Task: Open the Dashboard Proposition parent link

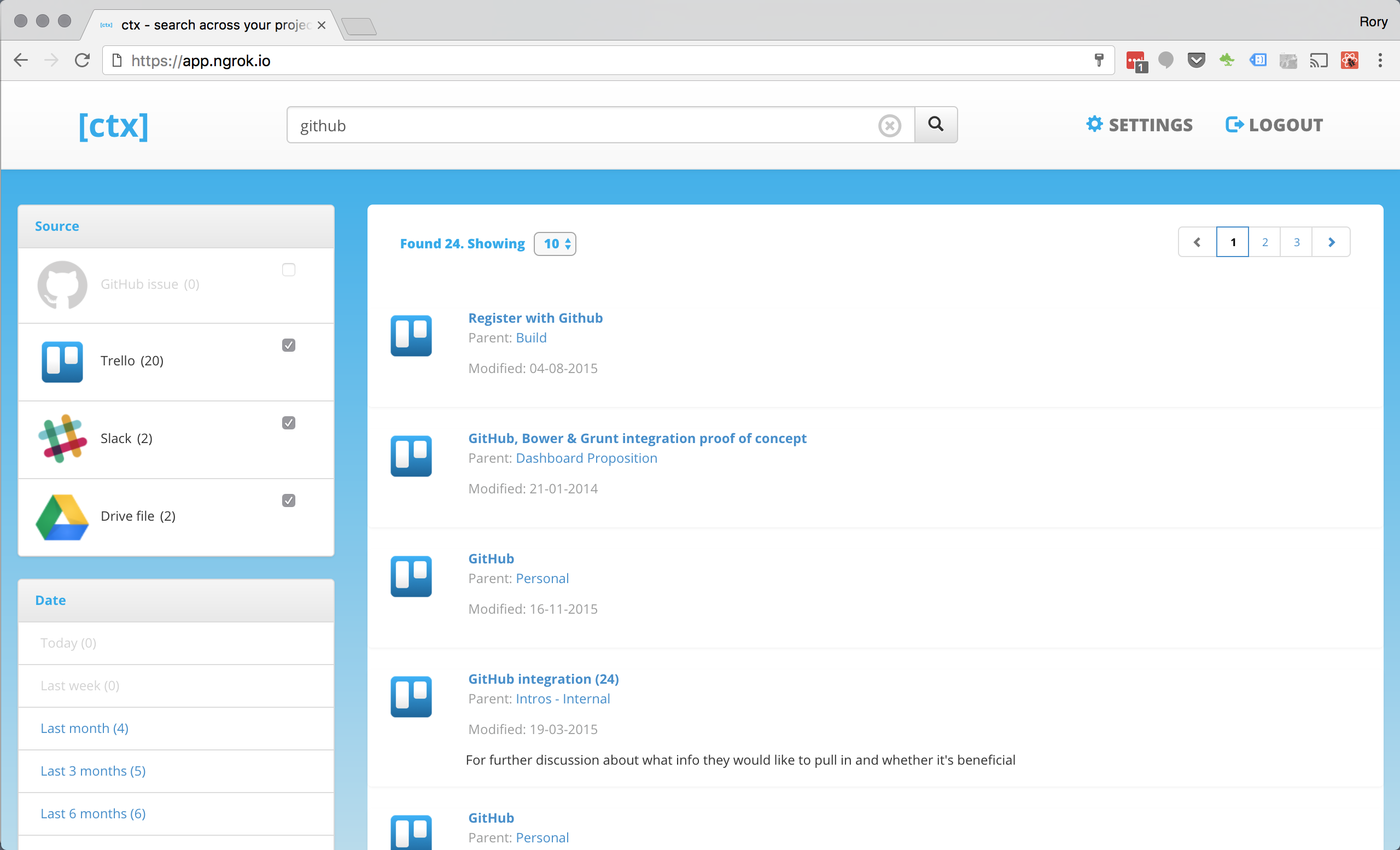Action: [x=586, y=458]
